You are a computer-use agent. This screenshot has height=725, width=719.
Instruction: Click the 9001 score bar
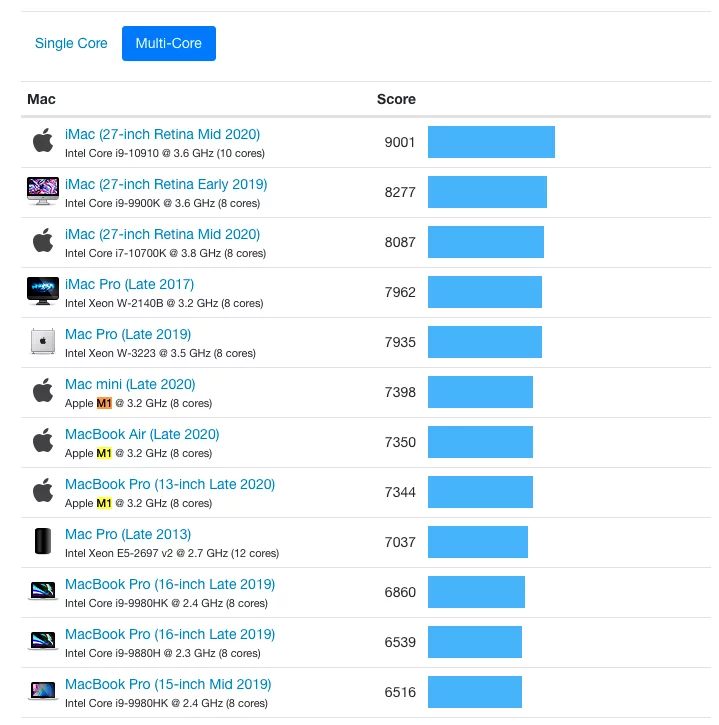(491, 142)
